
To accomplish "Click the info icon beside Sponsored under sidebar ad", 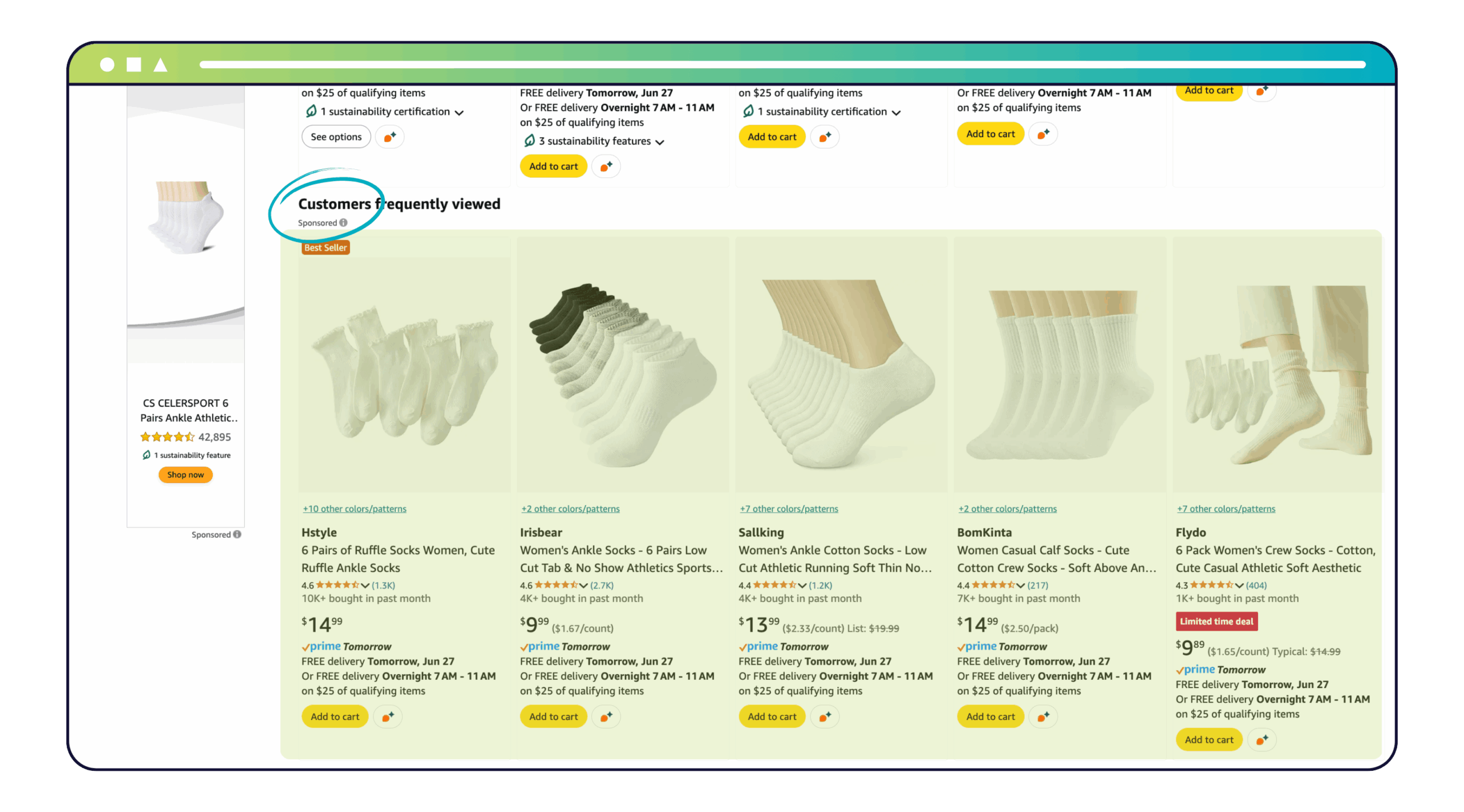I will 237,535.
